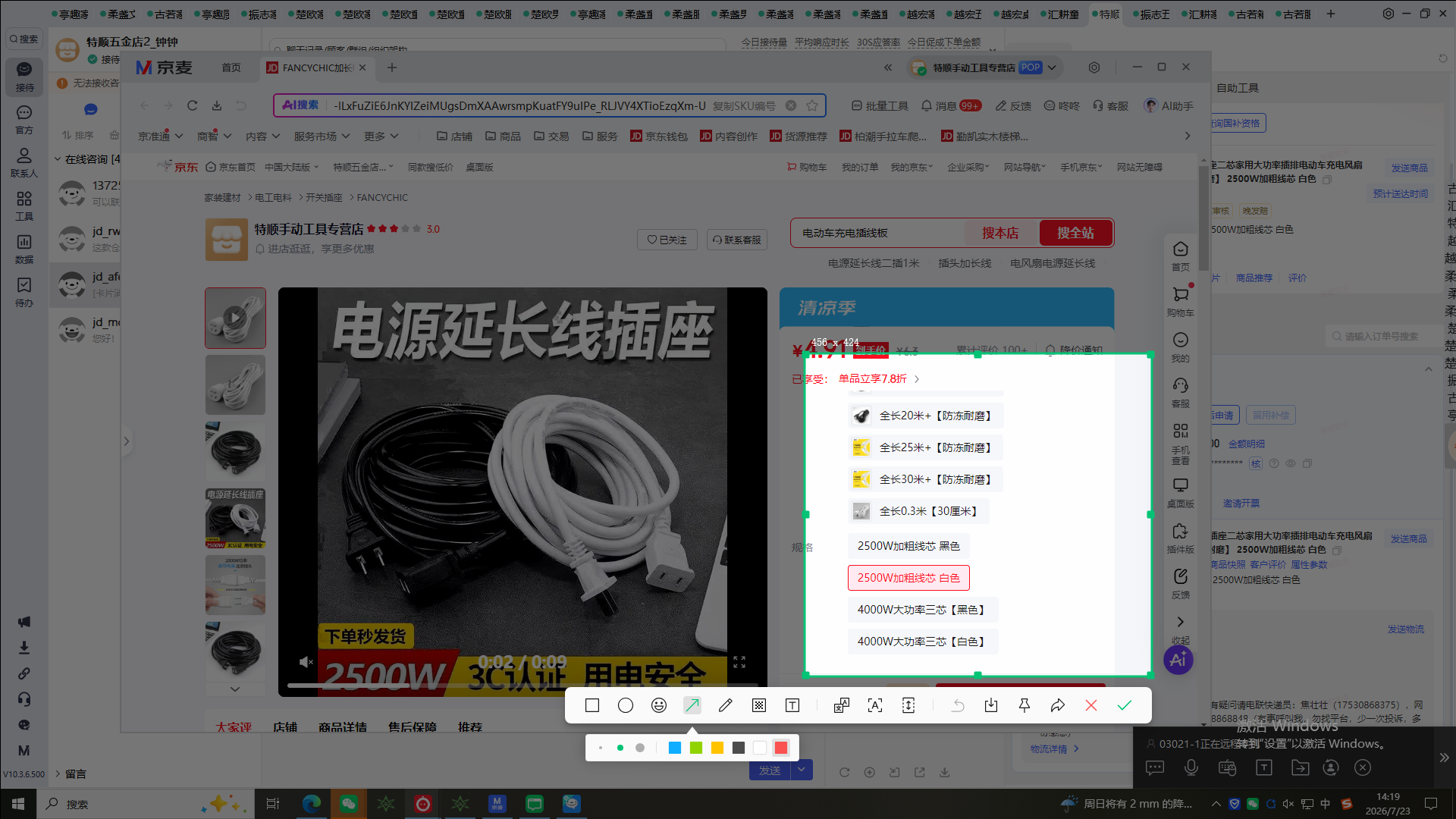Open 我的订单 link
The width and height of the screenshot is (1456, 819).
[x=860, y=167]
